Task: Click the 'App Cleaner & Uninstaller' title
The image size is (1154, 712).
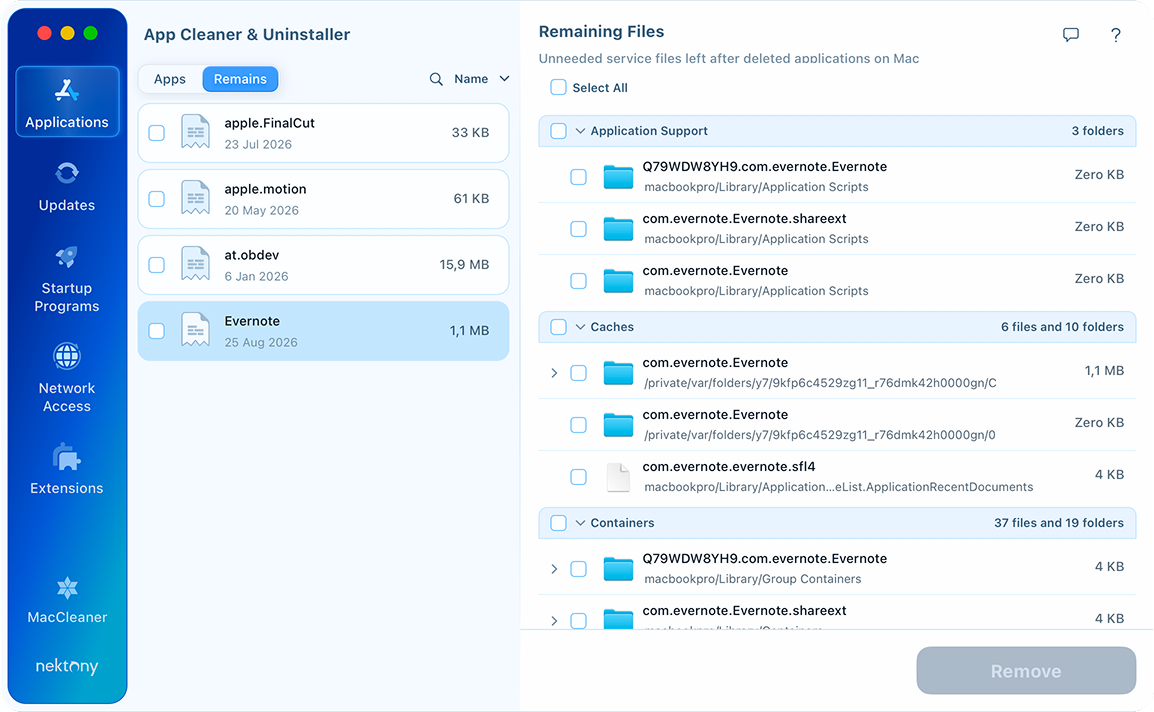Action: (247, 35)
